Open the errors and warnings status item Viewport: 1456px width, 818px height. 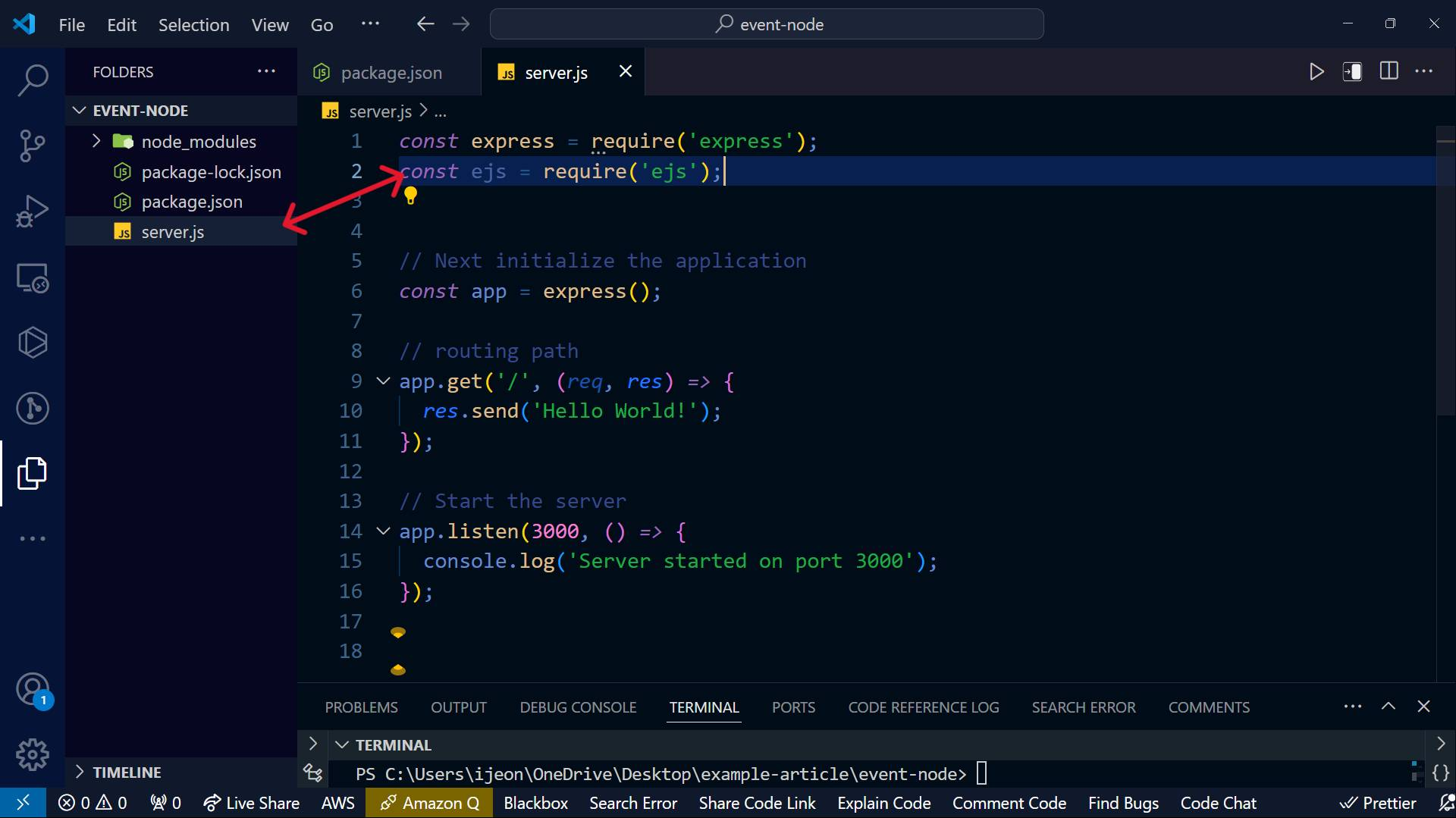point(93,803)
